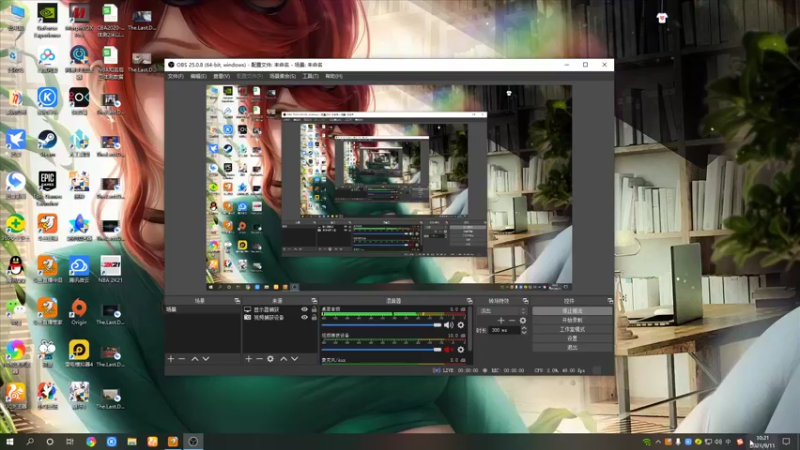Select the GeForce Experience desktop icon
The height and width of the screenshot is (450, 800).
[47, 20]
